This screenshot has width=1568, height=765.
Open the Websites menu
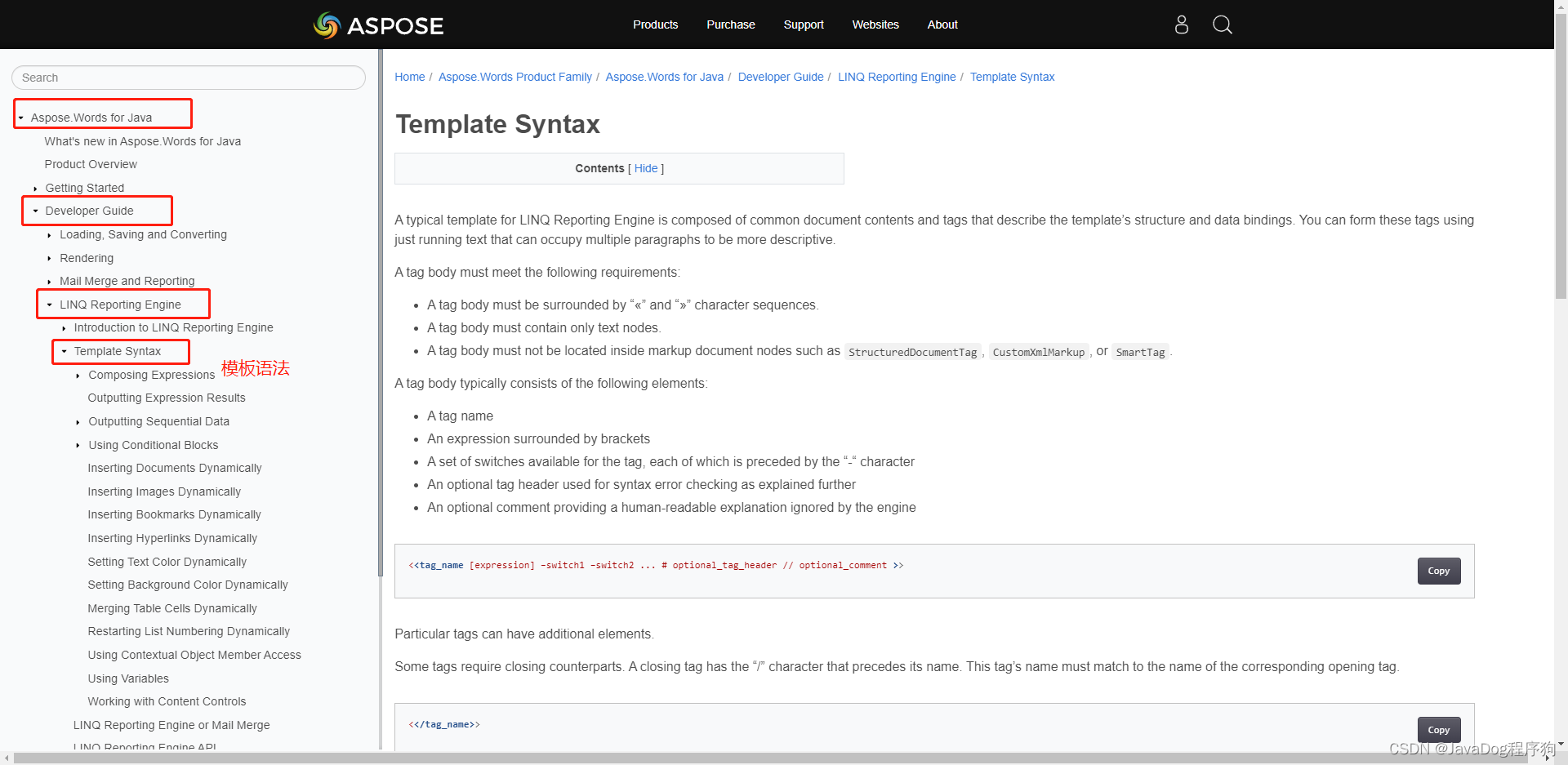[x=875, y=24]
